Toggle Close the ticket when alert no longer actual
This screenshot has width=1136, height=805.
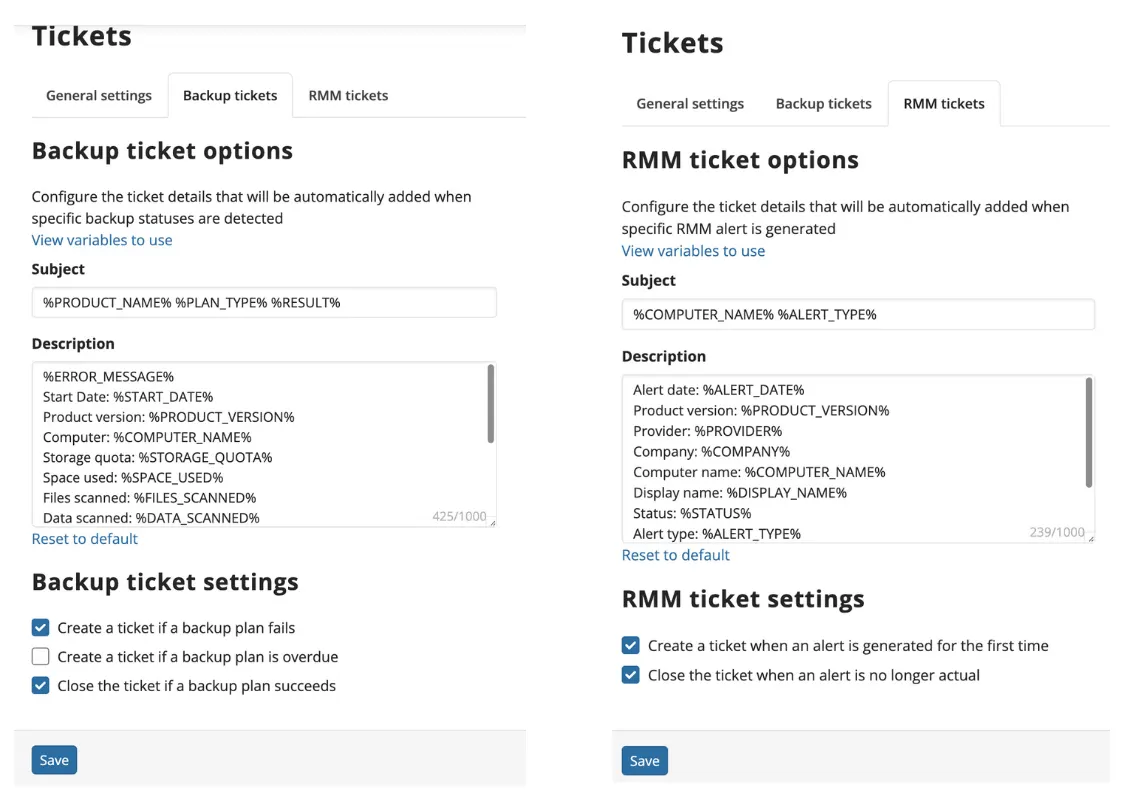click(630, 675)
